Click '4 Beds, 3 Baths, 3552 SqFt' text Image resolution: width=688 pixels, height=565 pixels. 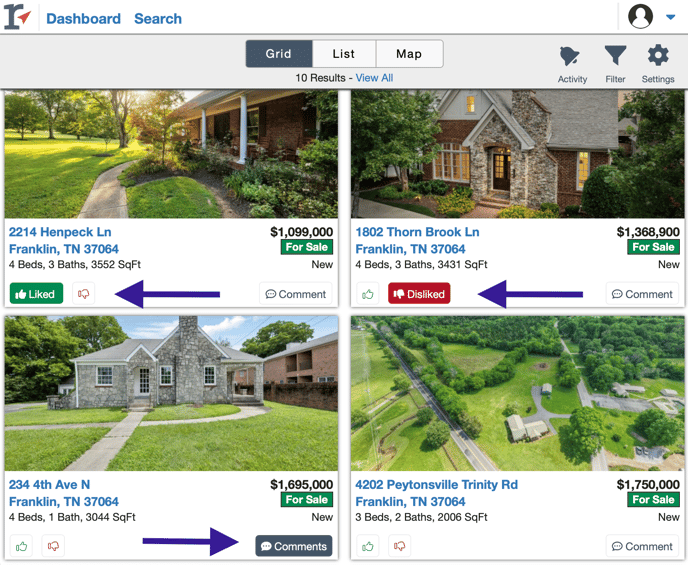(75, 265)
